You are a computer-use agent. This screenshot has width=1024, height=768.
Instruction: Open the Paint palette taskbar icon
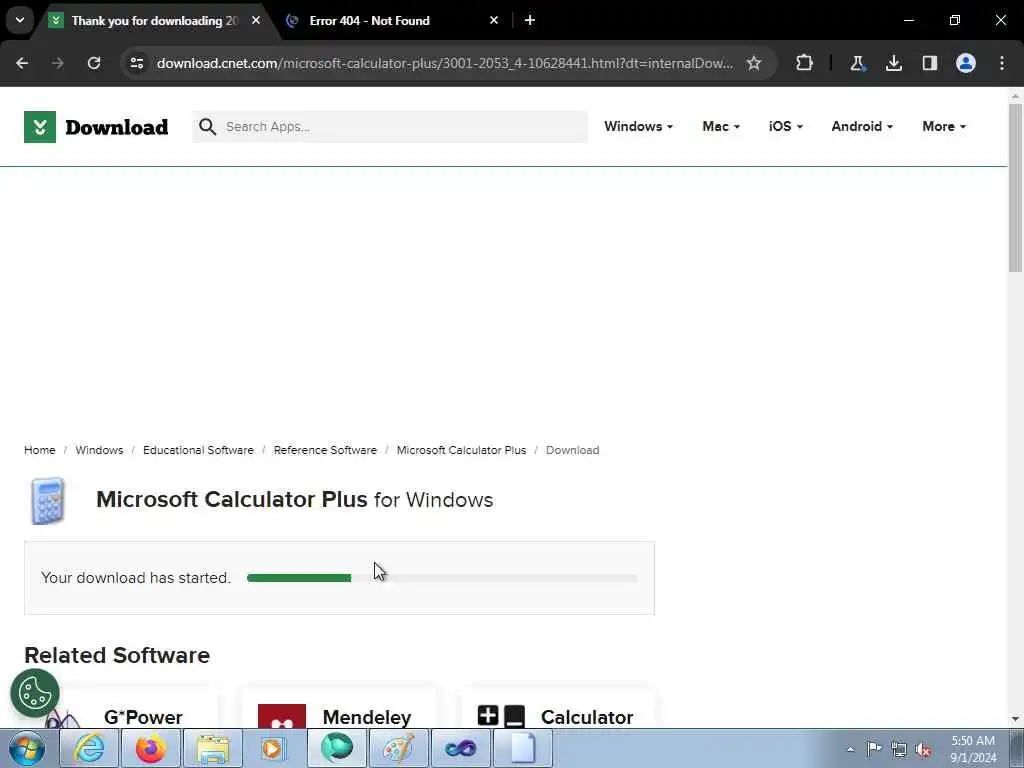tap(398, 748)
